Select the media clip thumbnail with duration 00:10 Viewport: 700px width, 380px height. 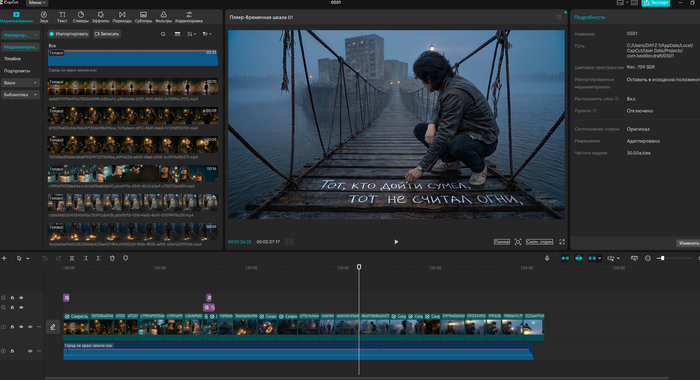[x=133, y=87]
